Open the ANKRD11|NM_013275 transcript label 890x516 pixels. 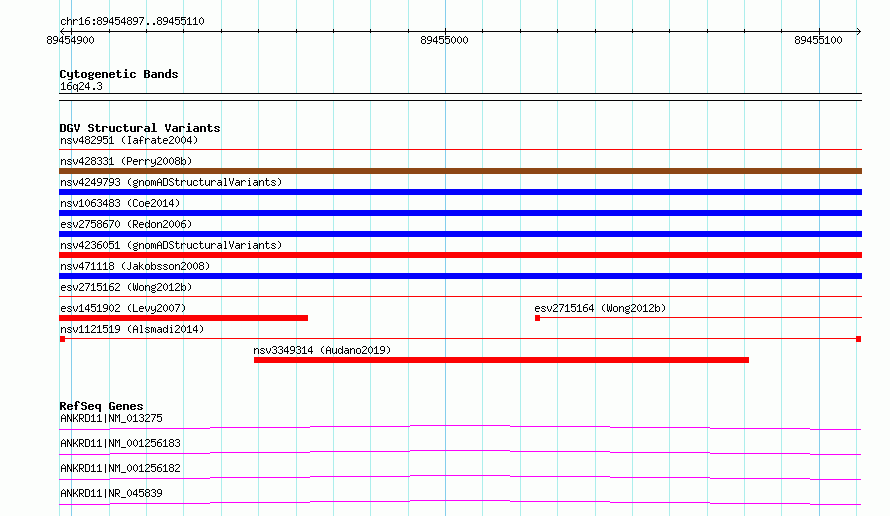pos(111,418)
